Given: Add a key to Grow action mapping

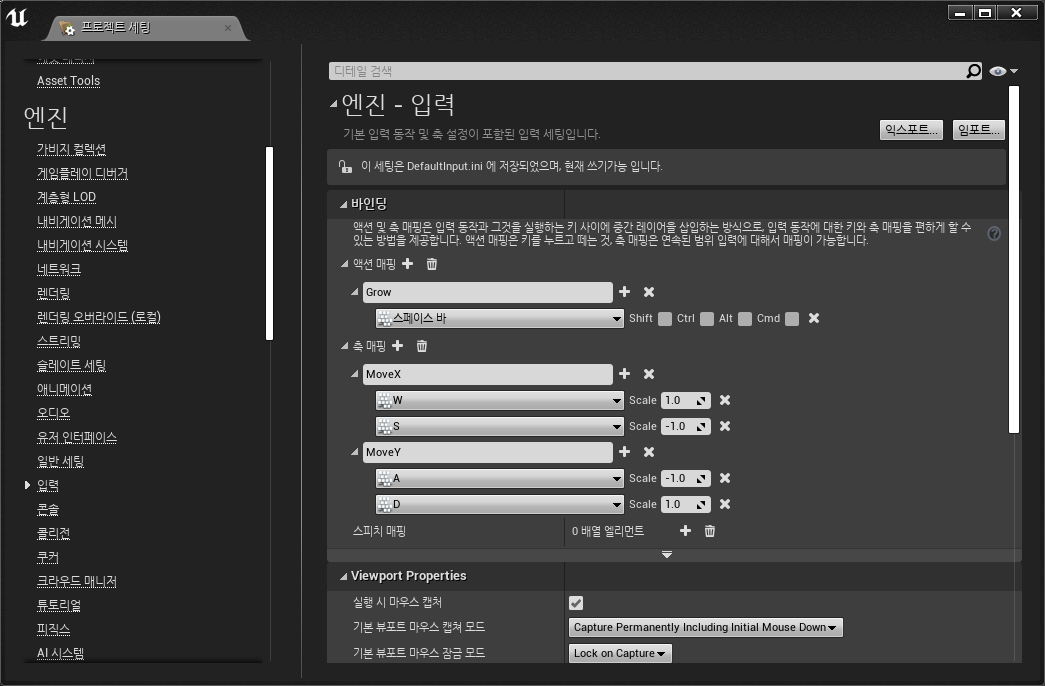Looking at the screenshot, I should (624, 292).
